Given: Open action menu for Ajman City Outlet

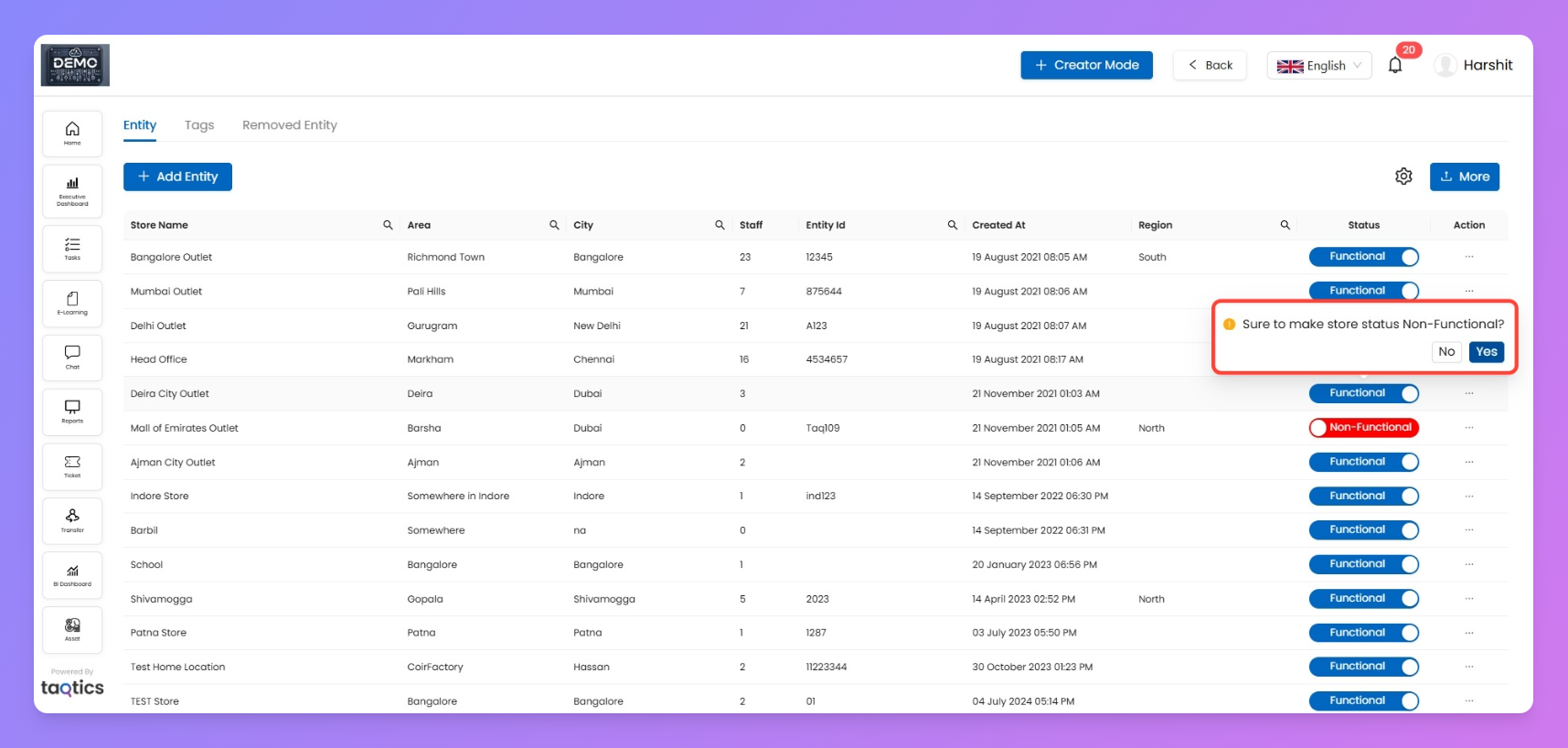Looking at the screenshot, I should (x=1468, y=462).
